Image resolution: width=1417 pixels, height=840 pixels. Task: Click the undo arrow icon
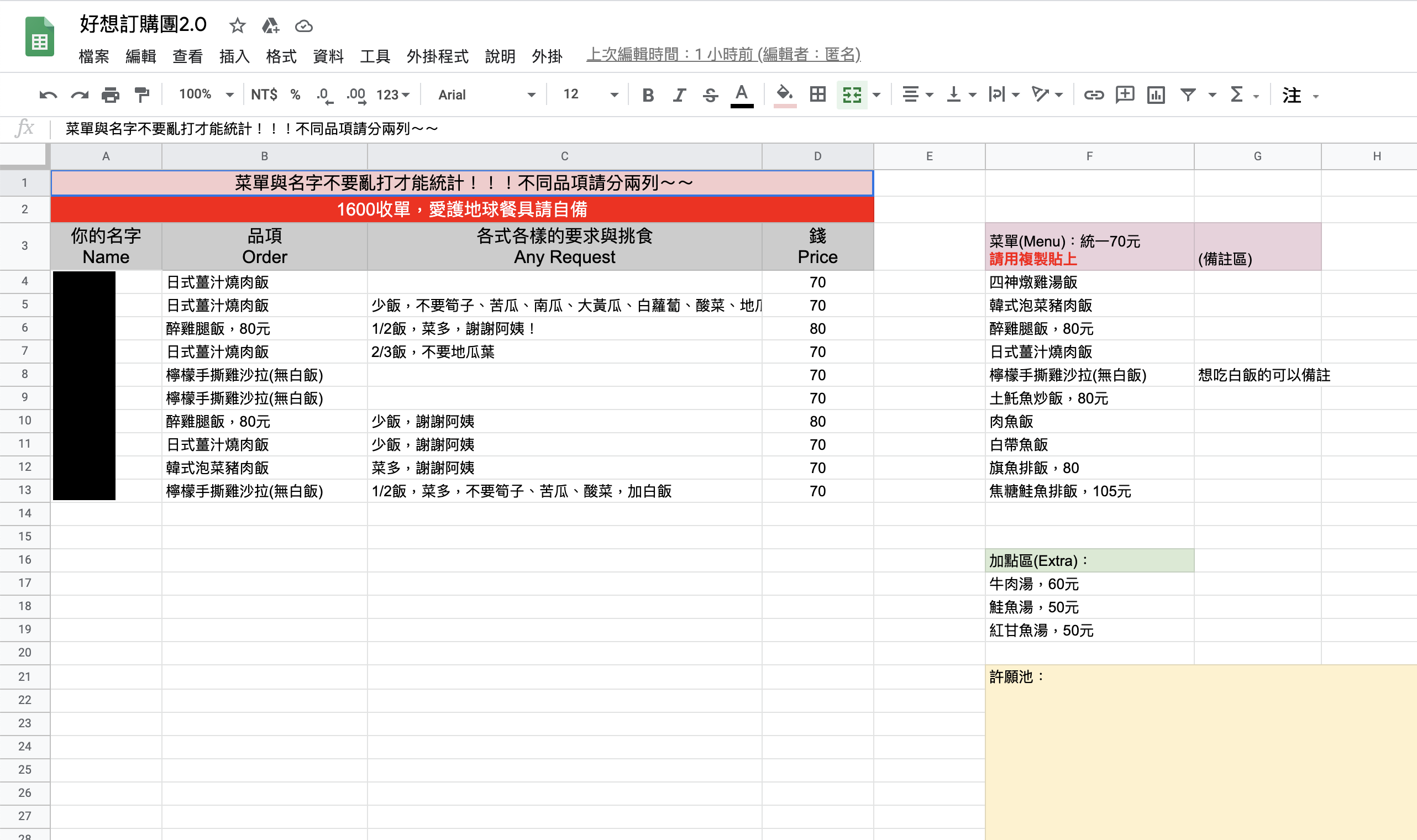point(48,95)
